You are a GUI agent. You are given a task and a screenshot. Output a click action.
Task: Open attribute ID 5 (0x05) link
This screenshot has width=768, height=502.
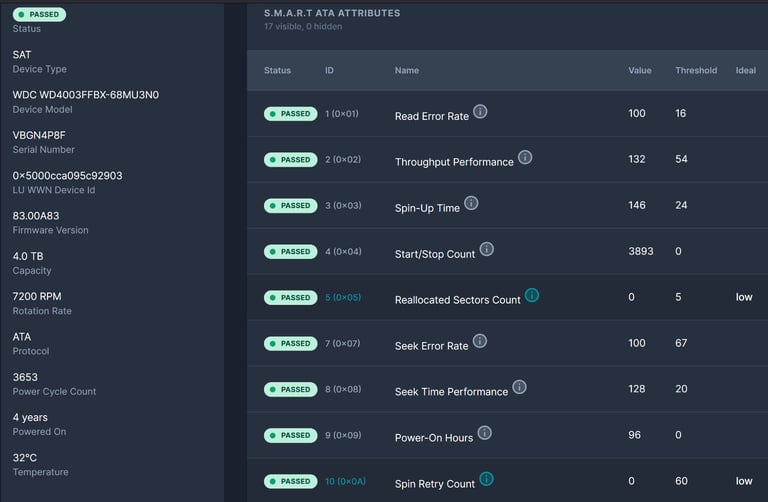click(343, 297)
